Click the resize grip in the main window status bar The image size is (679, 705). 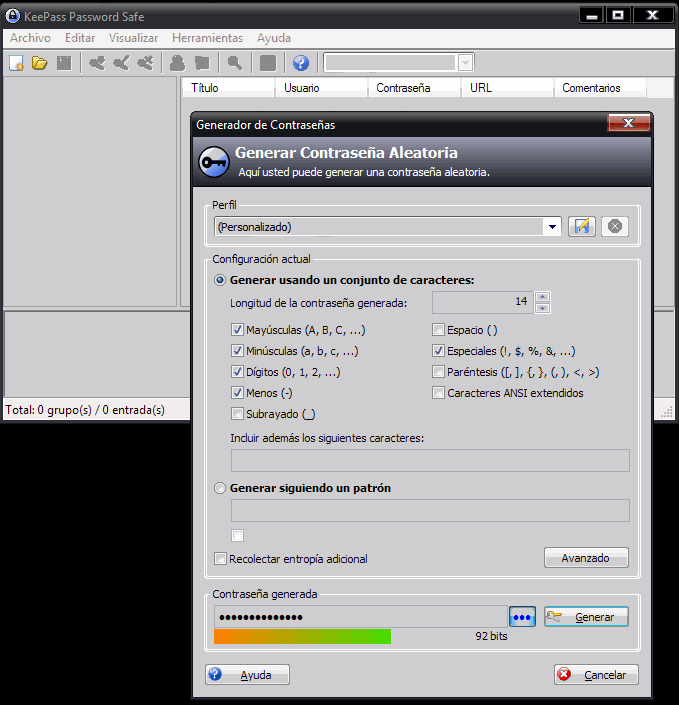click(x=667, y=412)
